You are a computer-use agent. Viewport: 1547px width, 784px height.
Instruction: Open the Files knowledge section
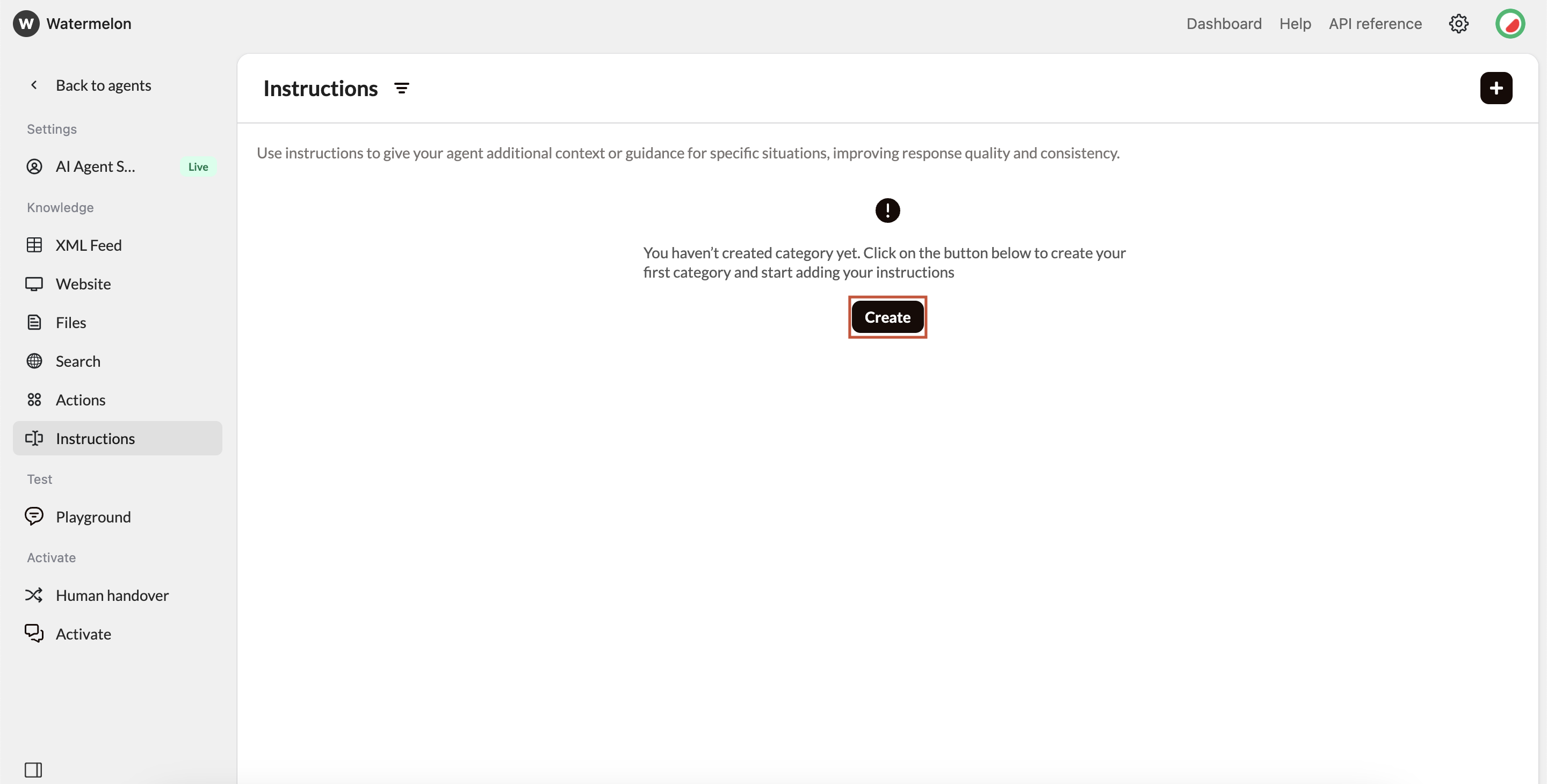[x=71, y=322]
